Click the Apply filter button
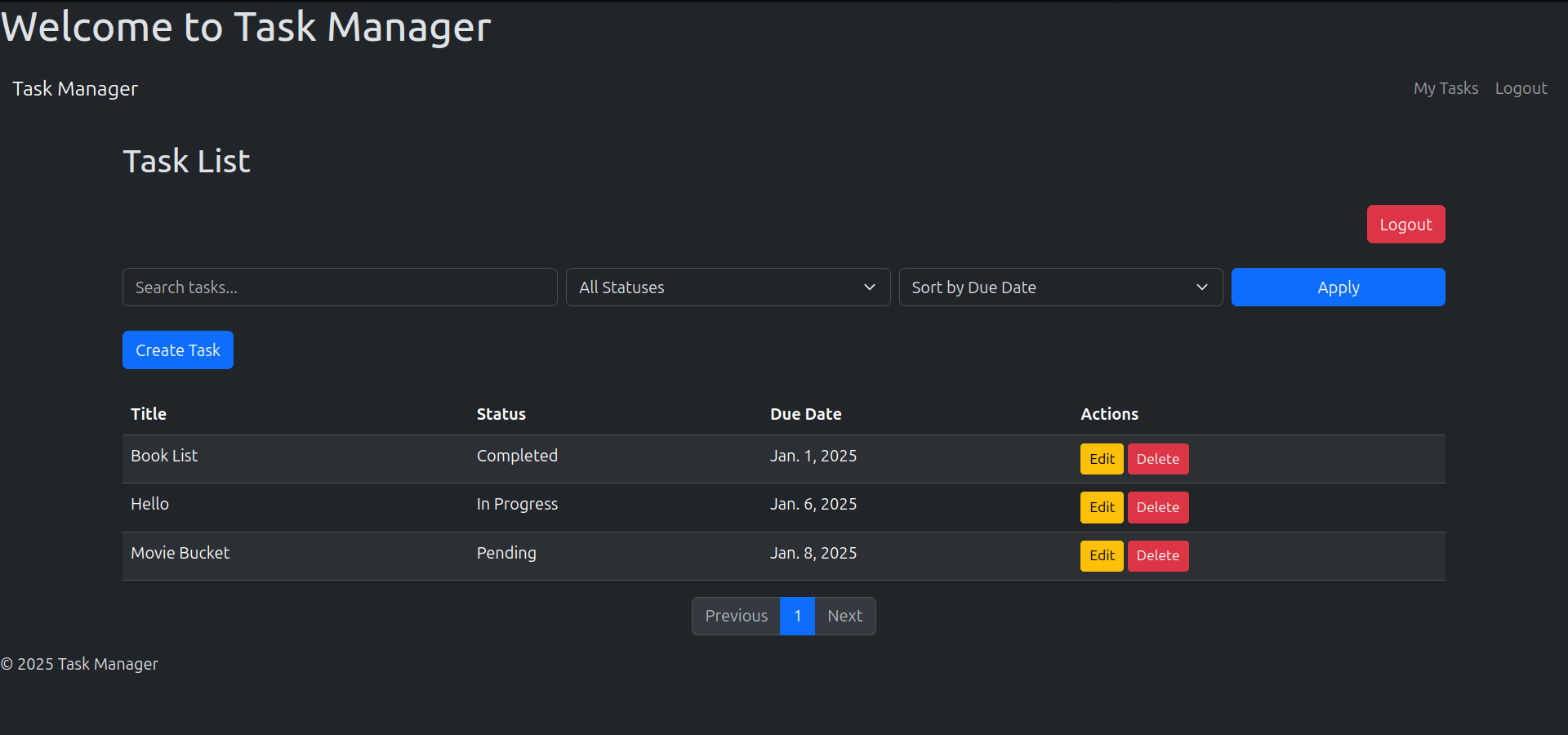Viewport: 1568px width, 735px height. coord(1338,287)
